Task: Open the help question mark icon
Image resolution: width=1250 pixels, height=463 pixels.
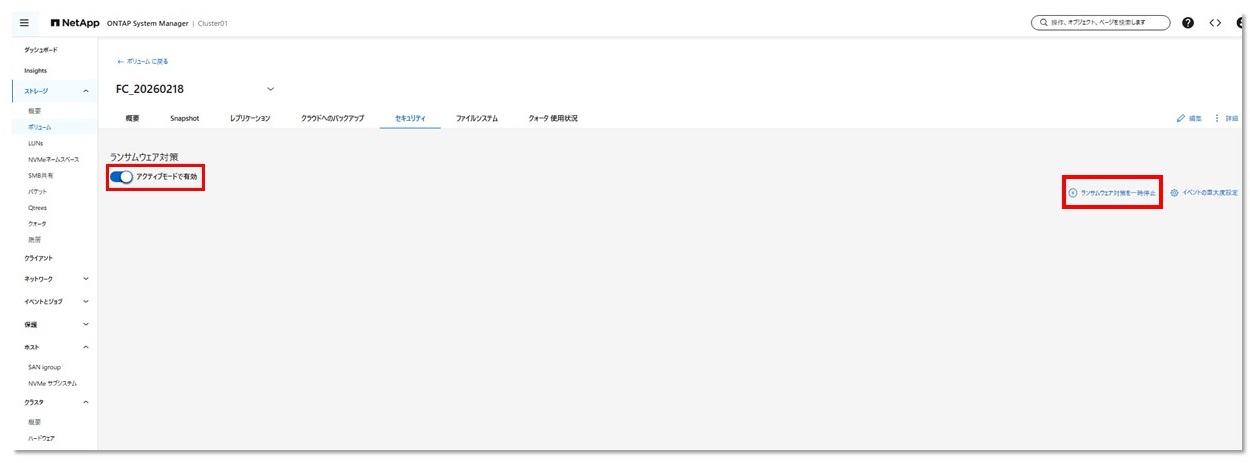Action: click(1188, 22)
